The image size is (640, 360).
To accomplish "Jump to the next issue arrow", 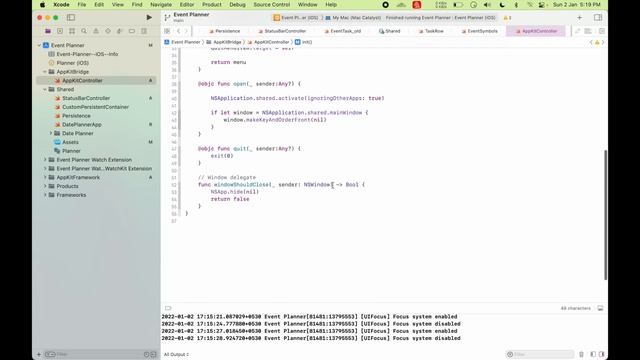I will (x=603, y=42).
